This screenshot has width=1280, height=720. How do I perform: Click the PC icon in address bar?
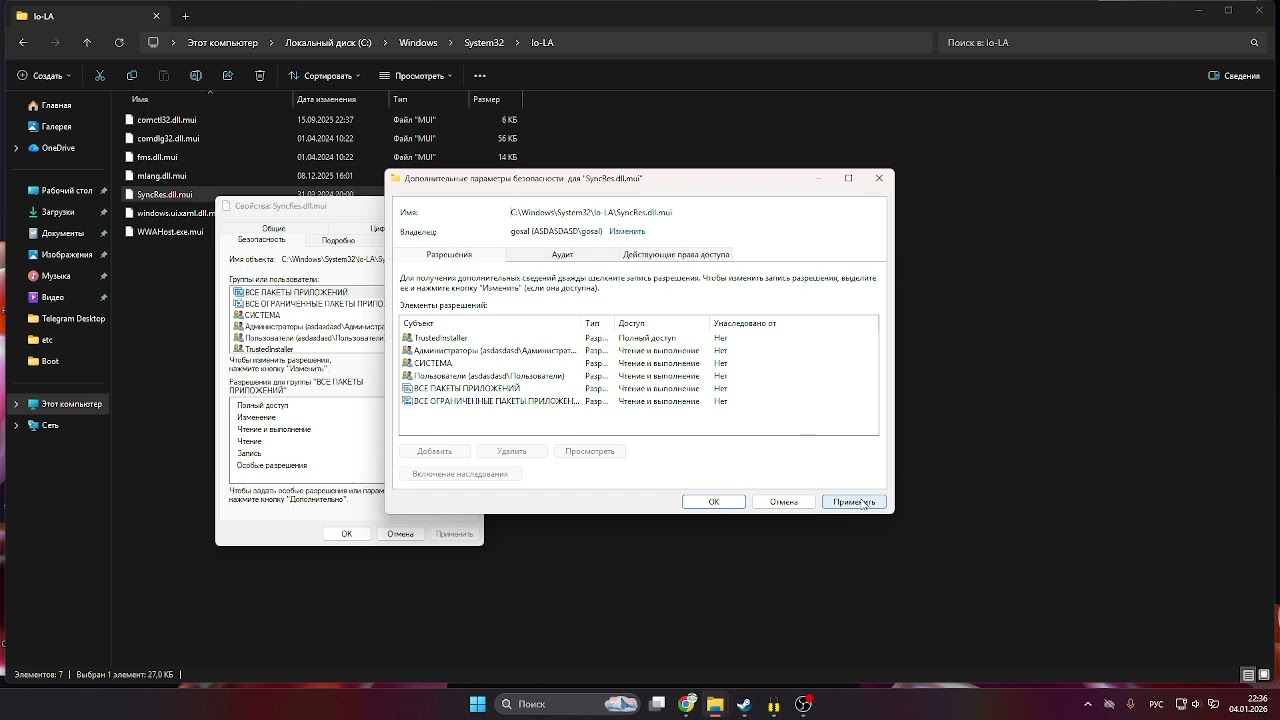tap(153, 43)
